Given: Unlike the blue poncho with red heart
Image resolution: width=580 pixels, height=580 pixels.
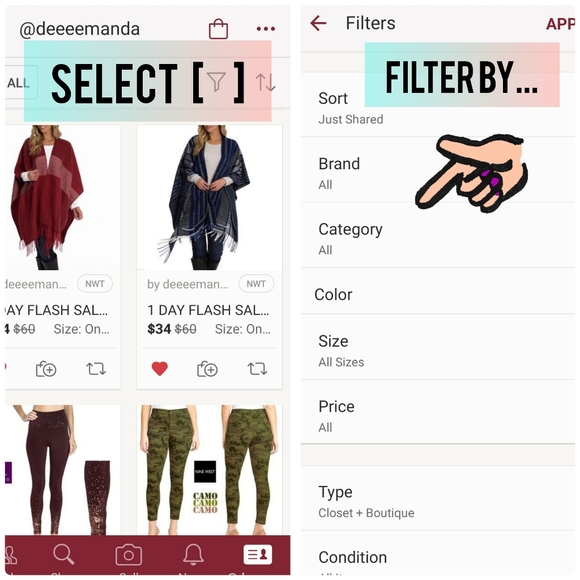Looking at the screenshot, I should (160, 369).
